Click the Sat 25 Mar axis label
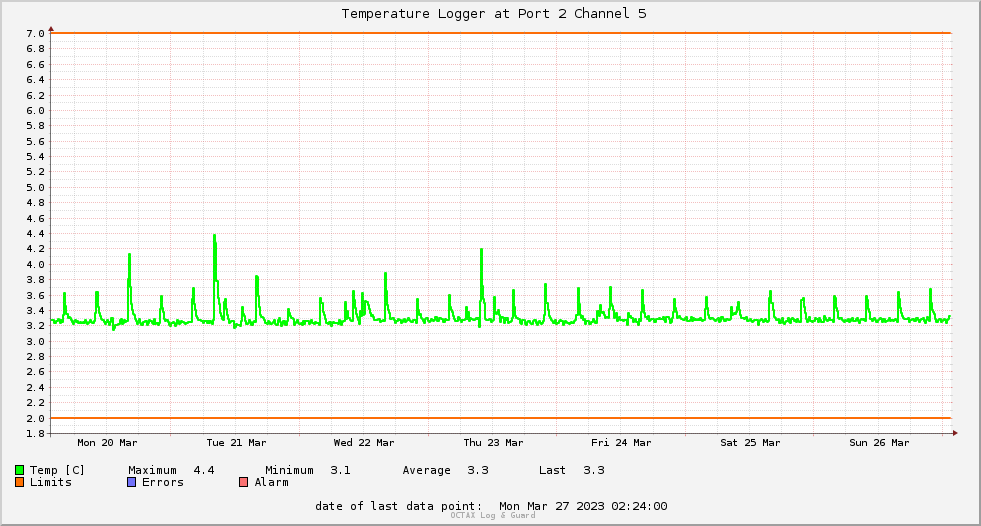This screenshot has width=981, height=526. click(750, 443)
